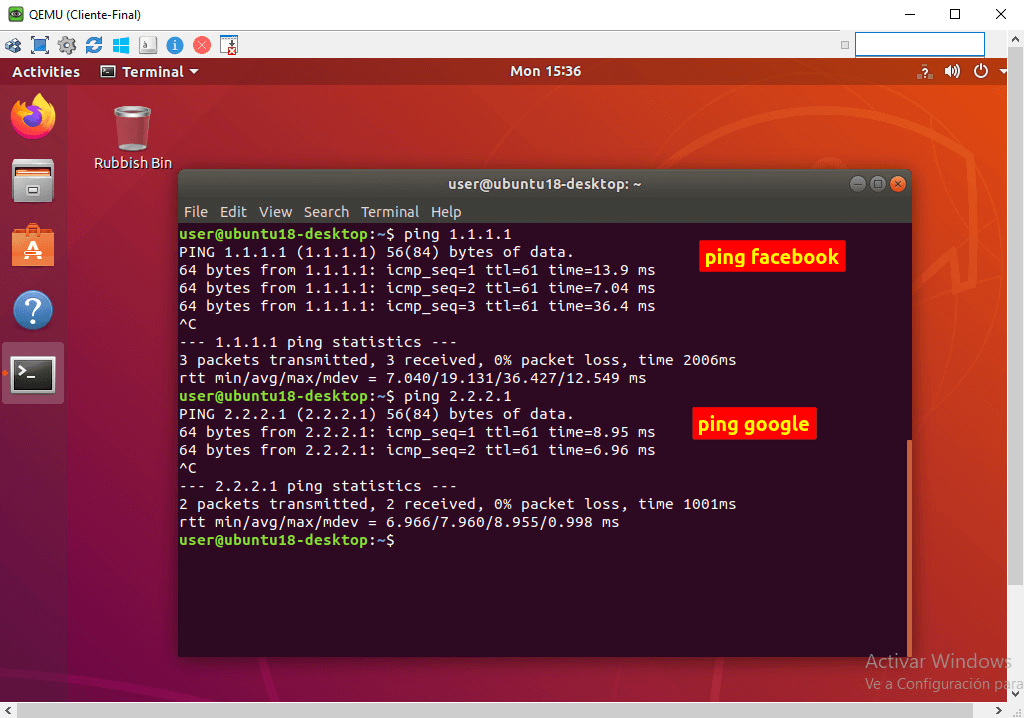
Task: Click the empty input field in the viewer toolbar
Action: [x=920, y=44]
